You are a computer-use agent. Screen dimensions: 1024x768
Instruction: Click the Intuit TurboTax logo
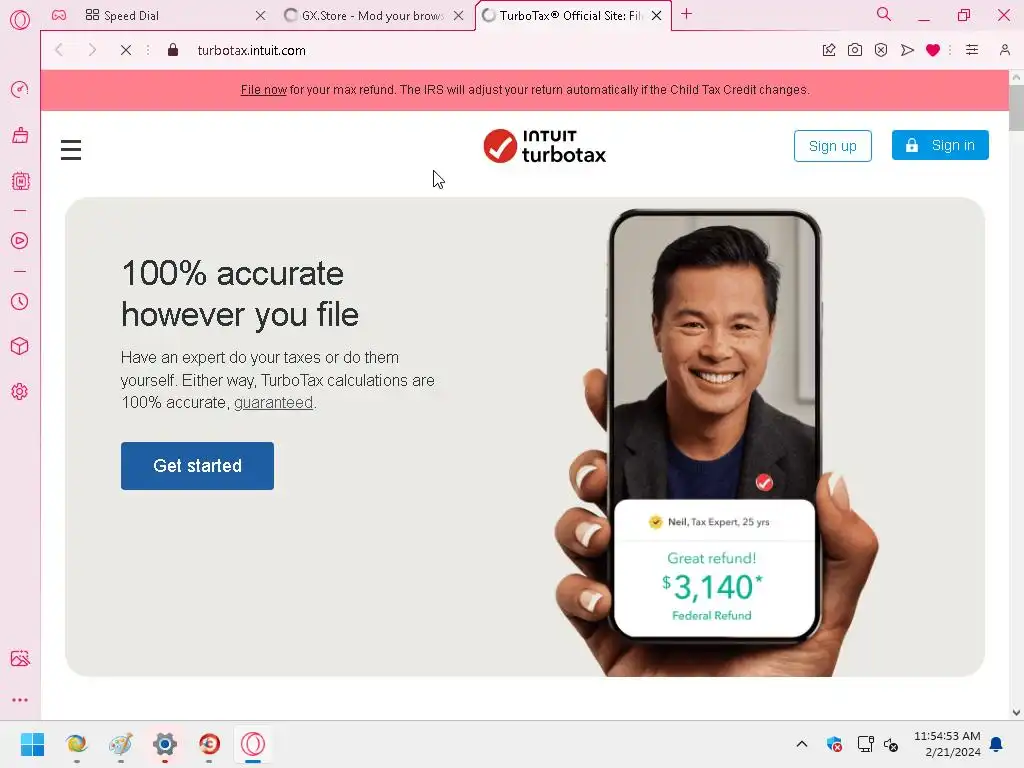pos(545,146)
